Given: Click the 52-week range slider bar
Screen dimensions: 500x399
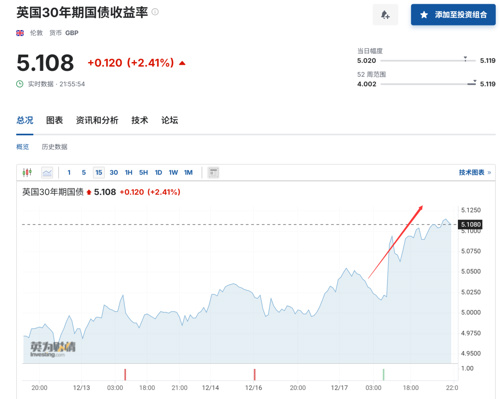Looking at the screenshot, I should click(428, 84).
